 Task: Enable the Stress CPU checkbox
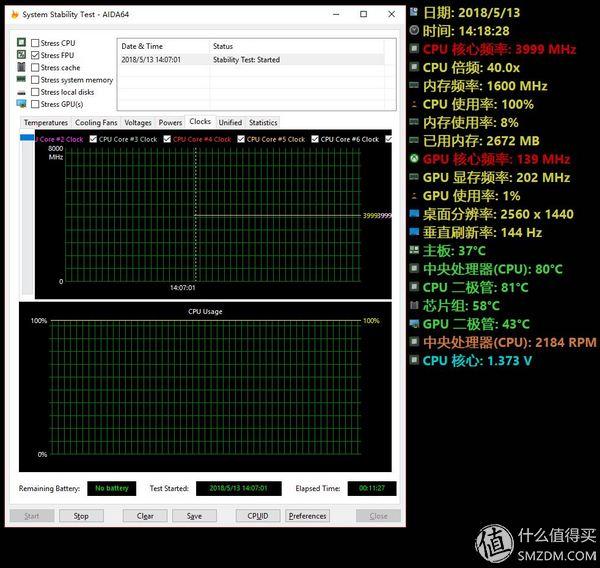(35, 43)
